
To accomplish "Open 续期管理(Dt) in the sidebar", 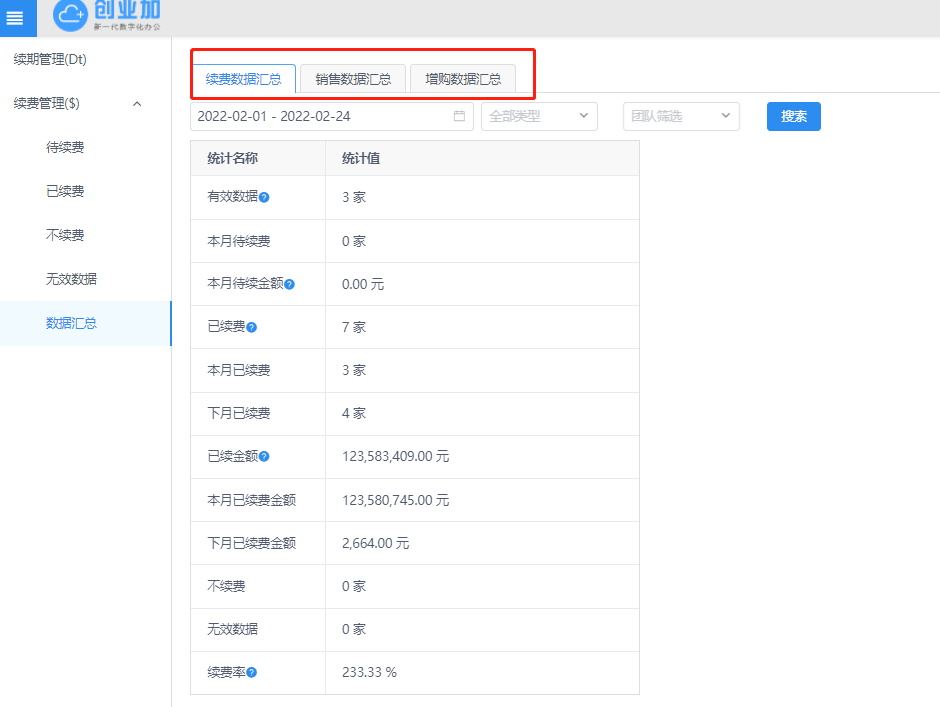I will coord(50,59).
